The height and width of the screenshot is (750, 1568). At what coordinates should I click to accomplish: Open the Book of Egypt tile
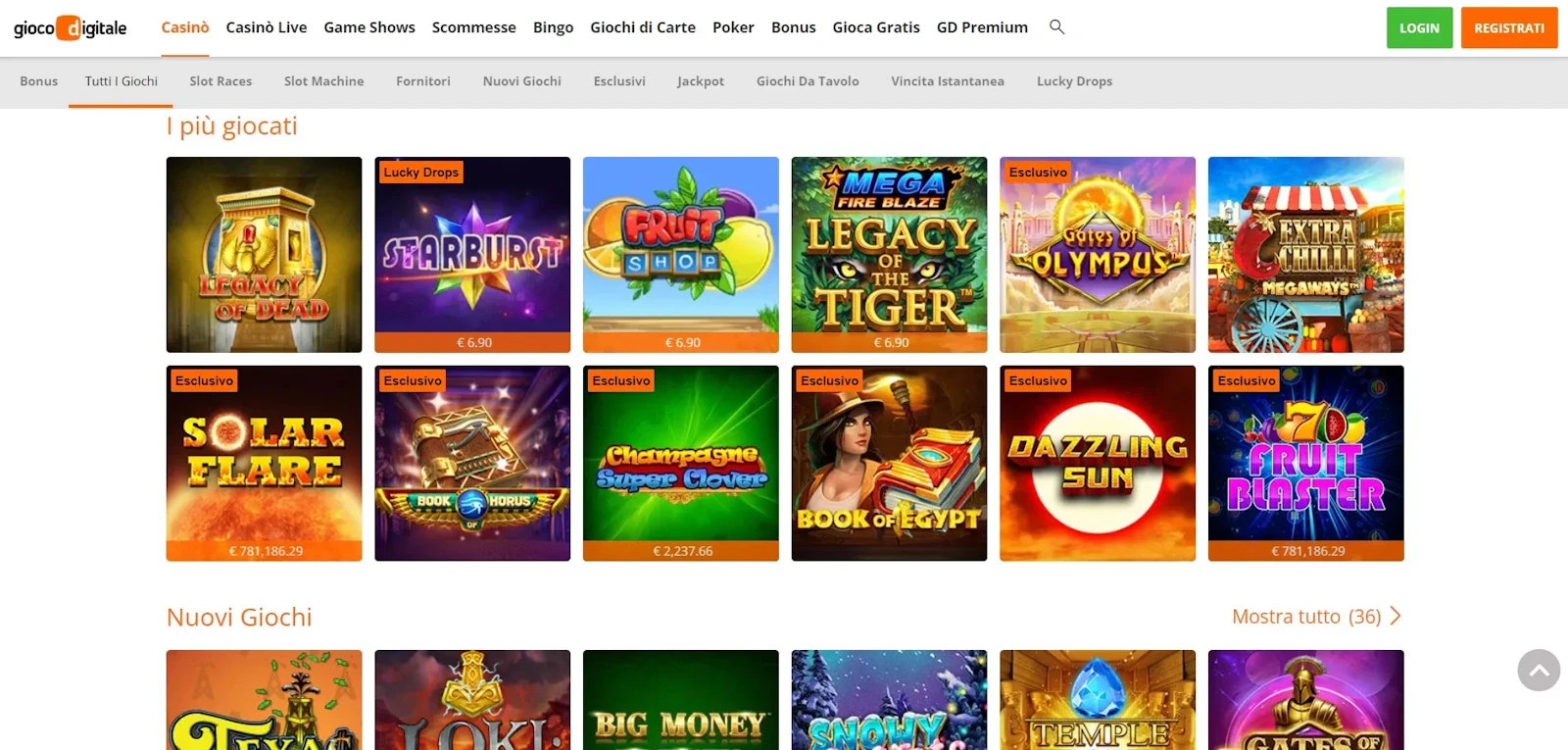pos(889,464)
